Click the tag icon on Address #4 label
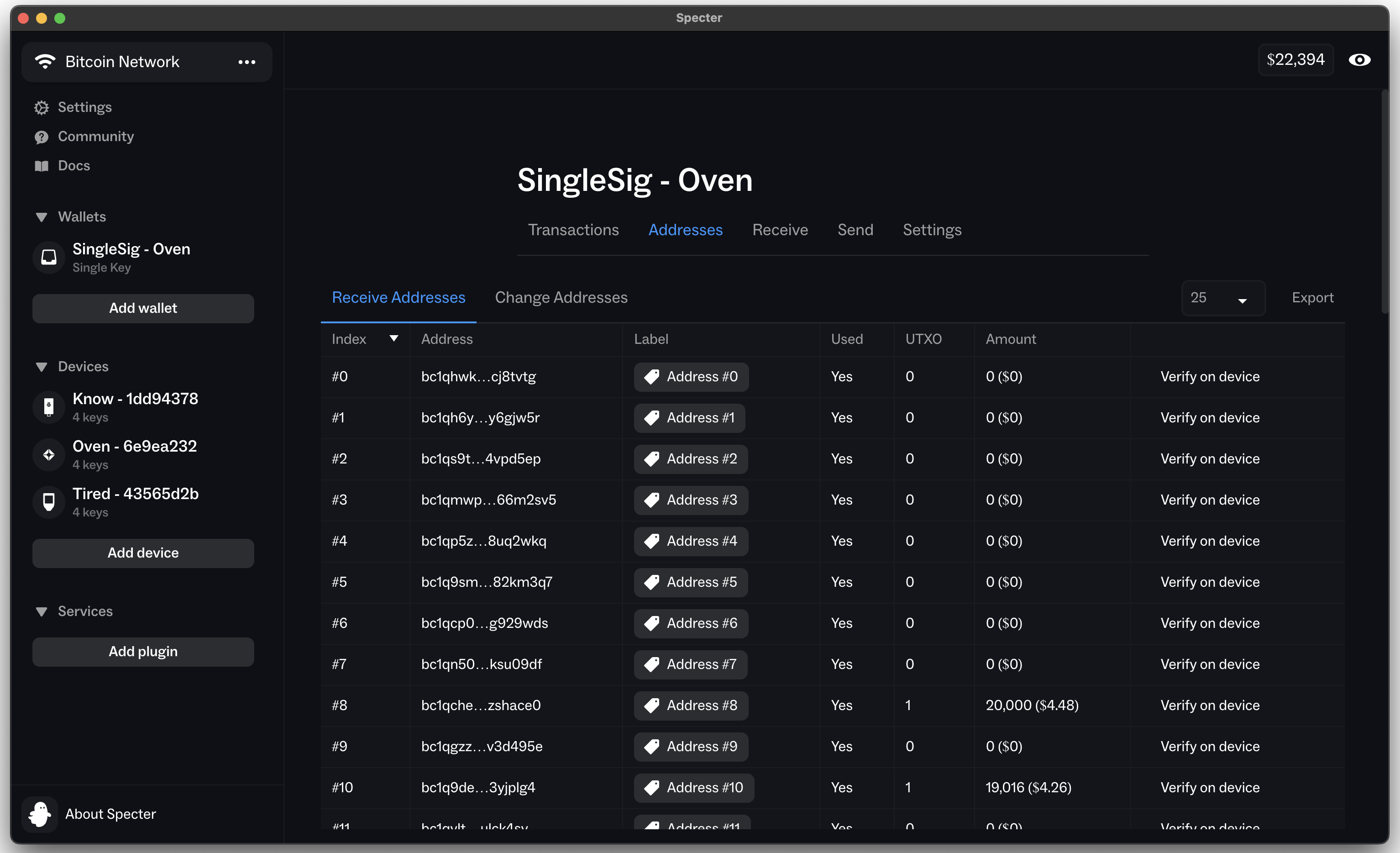1400x853 pixels. [652, 541]
